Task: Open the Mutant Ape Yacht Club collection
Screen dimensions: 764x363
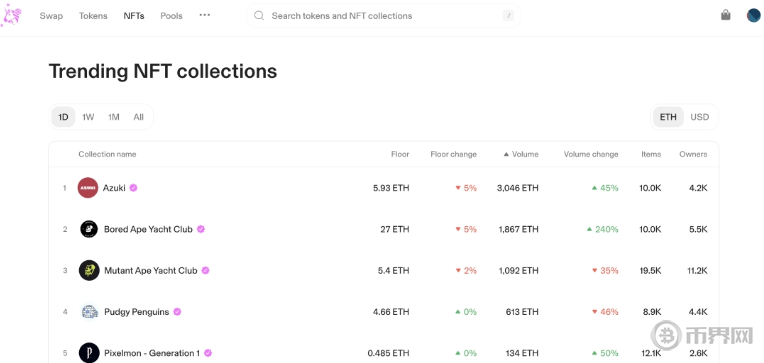Action: tap(151, 270)
